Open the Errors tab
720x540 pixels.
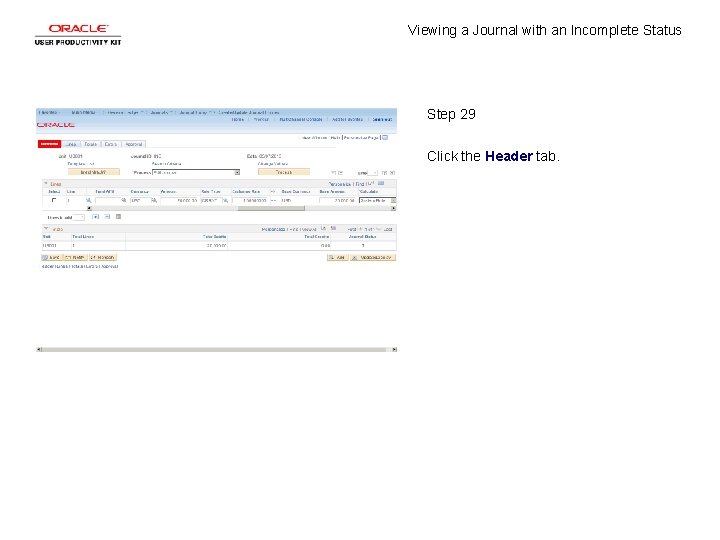(111, 144)
